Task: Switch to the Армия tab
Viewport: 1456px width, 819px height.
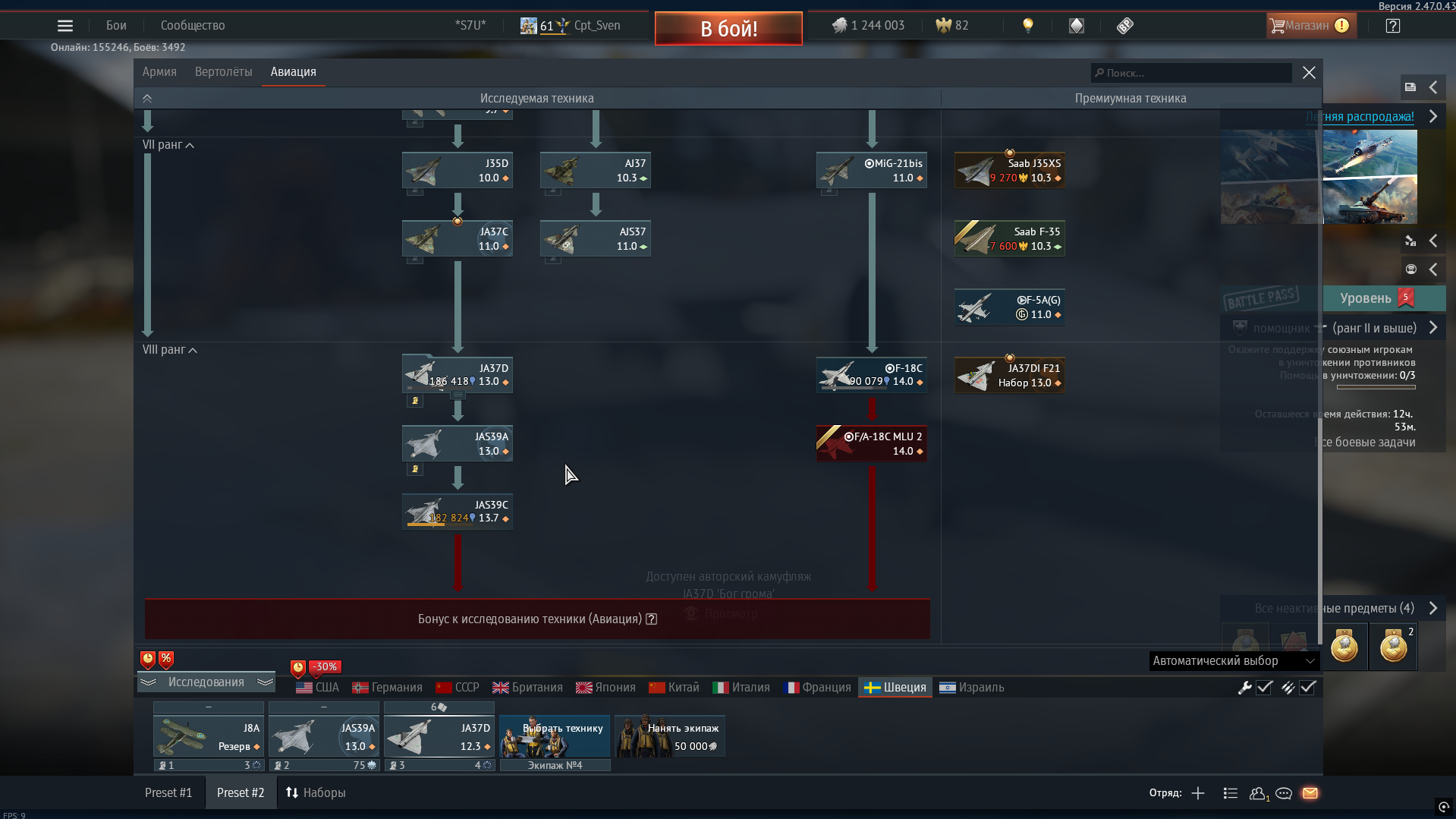Action: [159, 72]
